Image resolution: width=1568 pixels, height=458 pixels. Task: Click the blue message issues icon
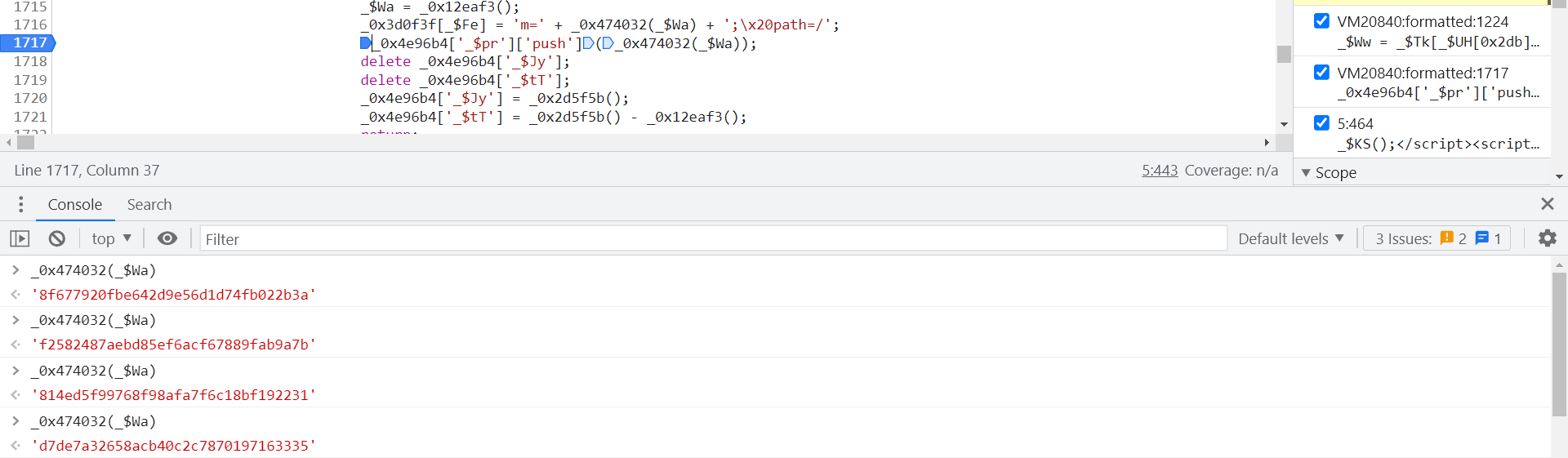(1482, 238)
